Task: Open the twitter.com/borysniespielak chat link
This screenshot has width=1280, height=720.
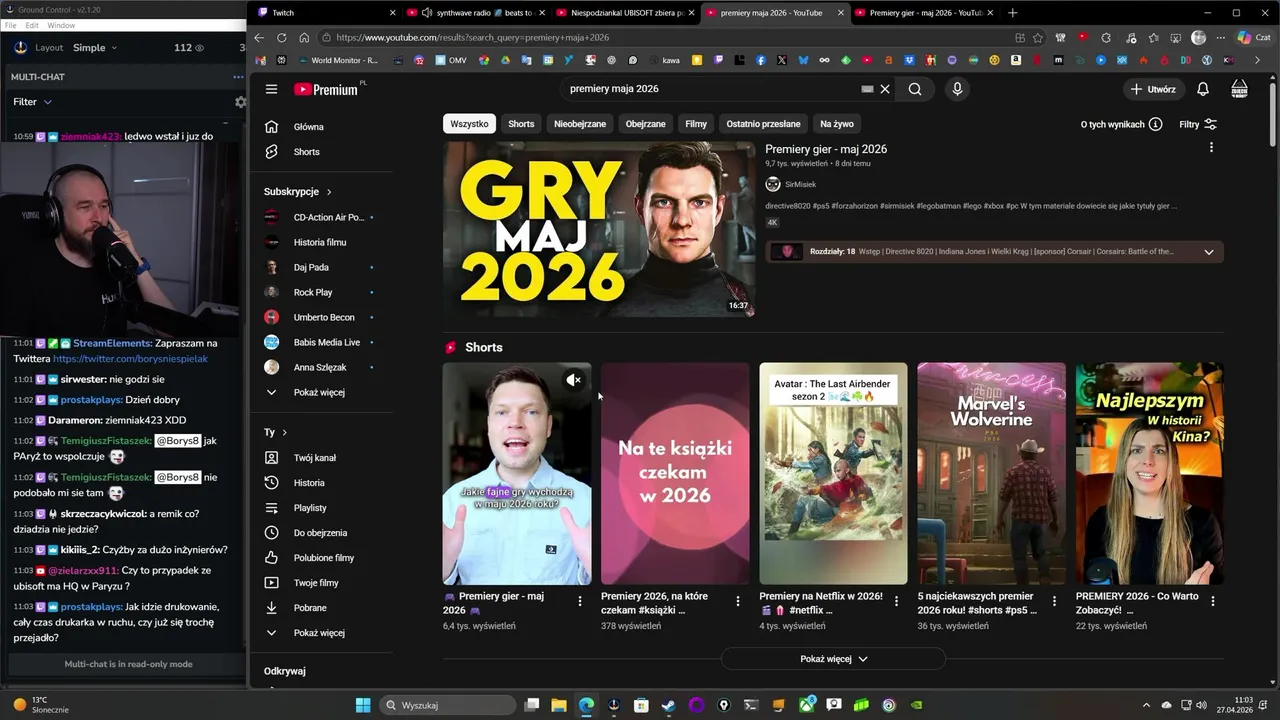Action: coord(130,359)
